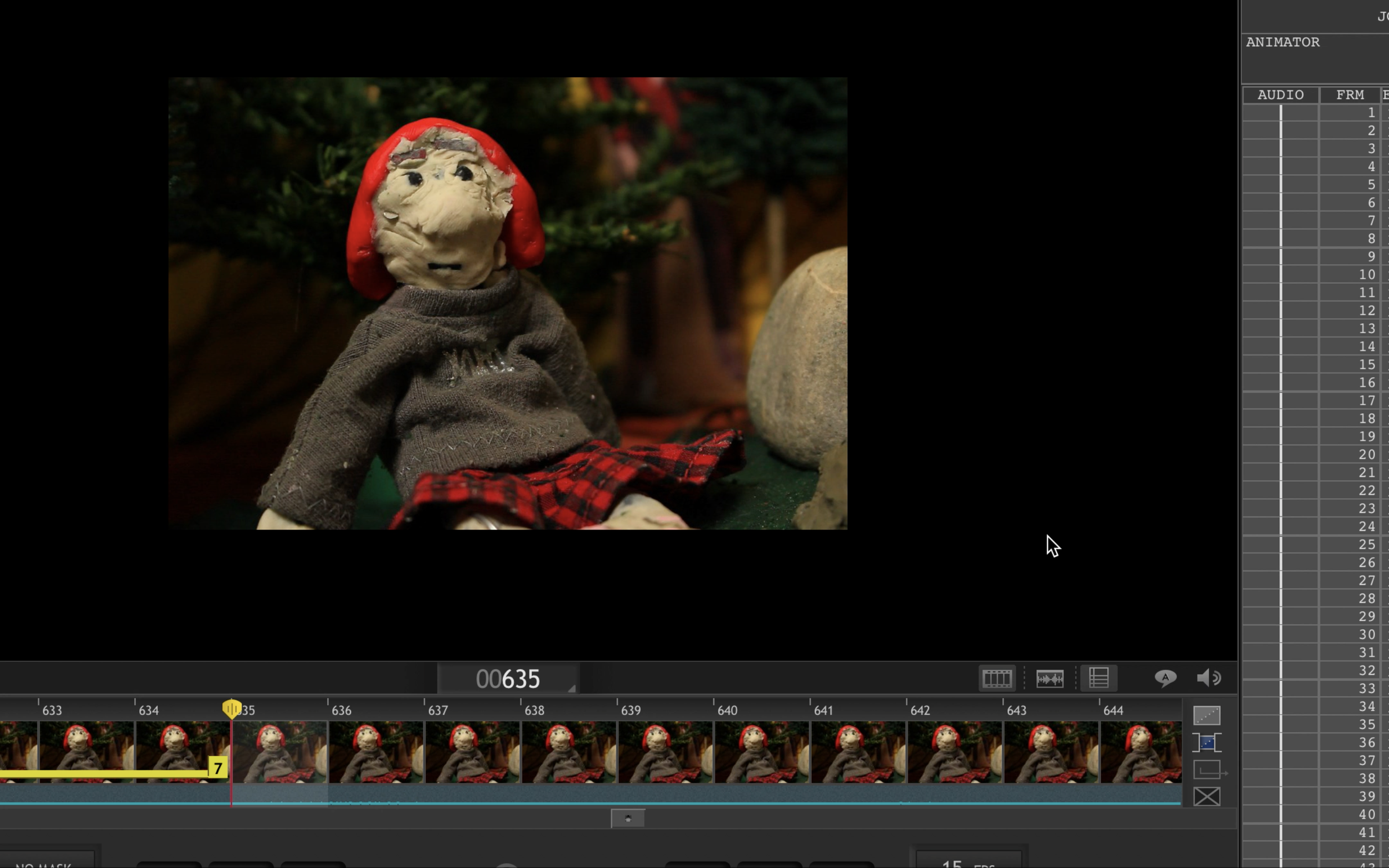Click the dotted diagonal line icon beside timeline
This screenshot has height=868, width=1389.
point(1206,715)
